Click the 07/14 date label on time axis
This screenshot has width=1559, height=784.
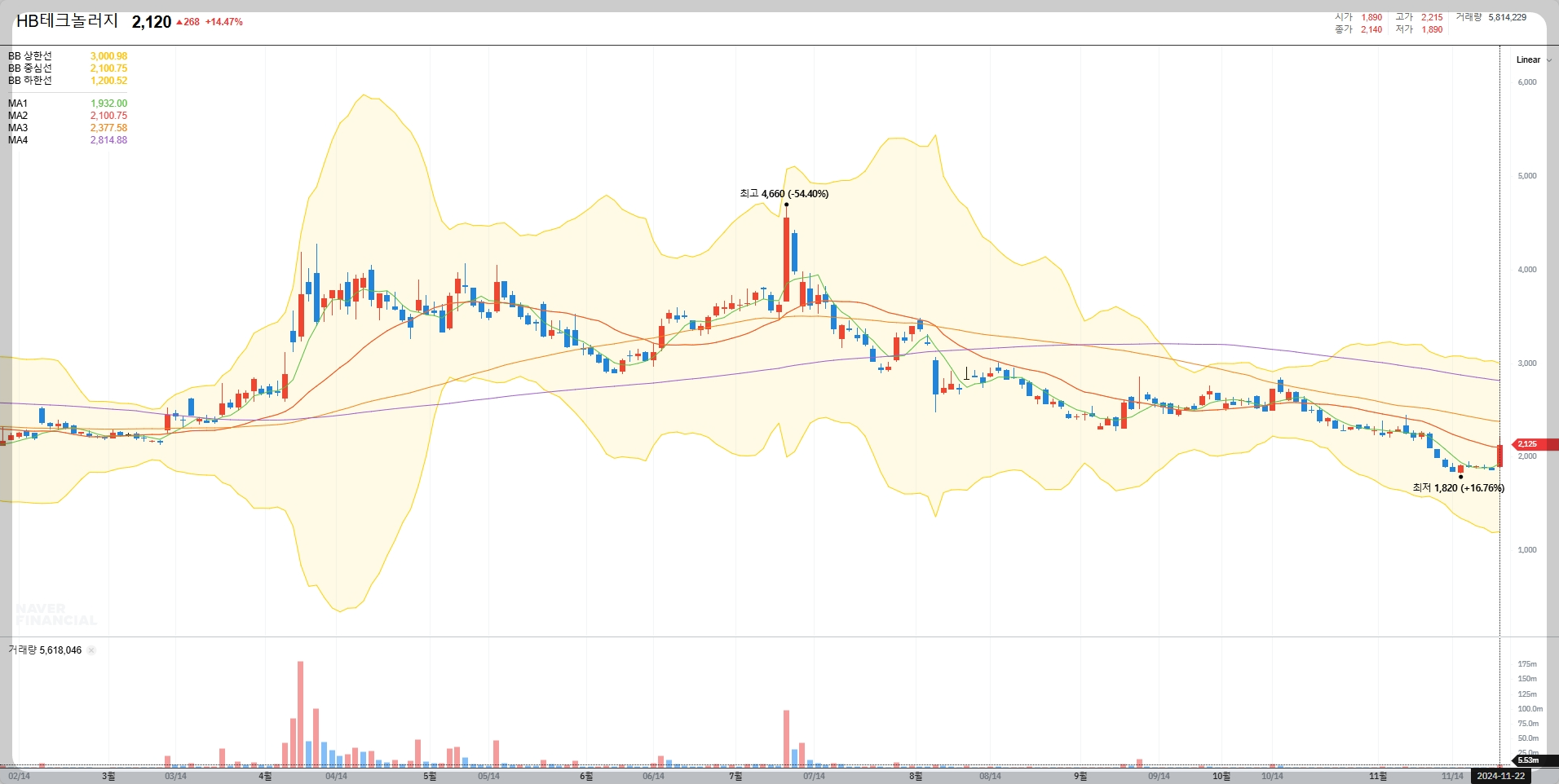[814, 777]
